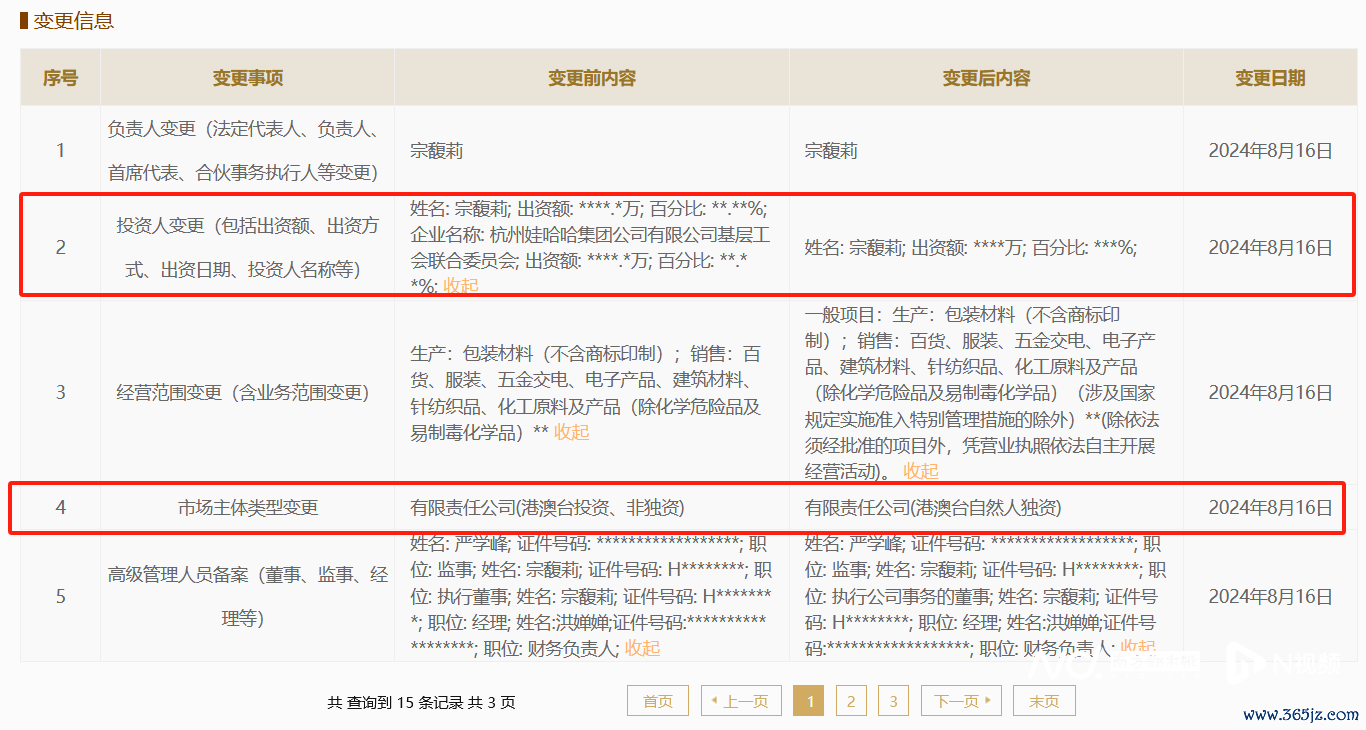This screenshot has width=1366, height=730.
Task: Click the 变更日期 column header
Action: (1270, 78)
